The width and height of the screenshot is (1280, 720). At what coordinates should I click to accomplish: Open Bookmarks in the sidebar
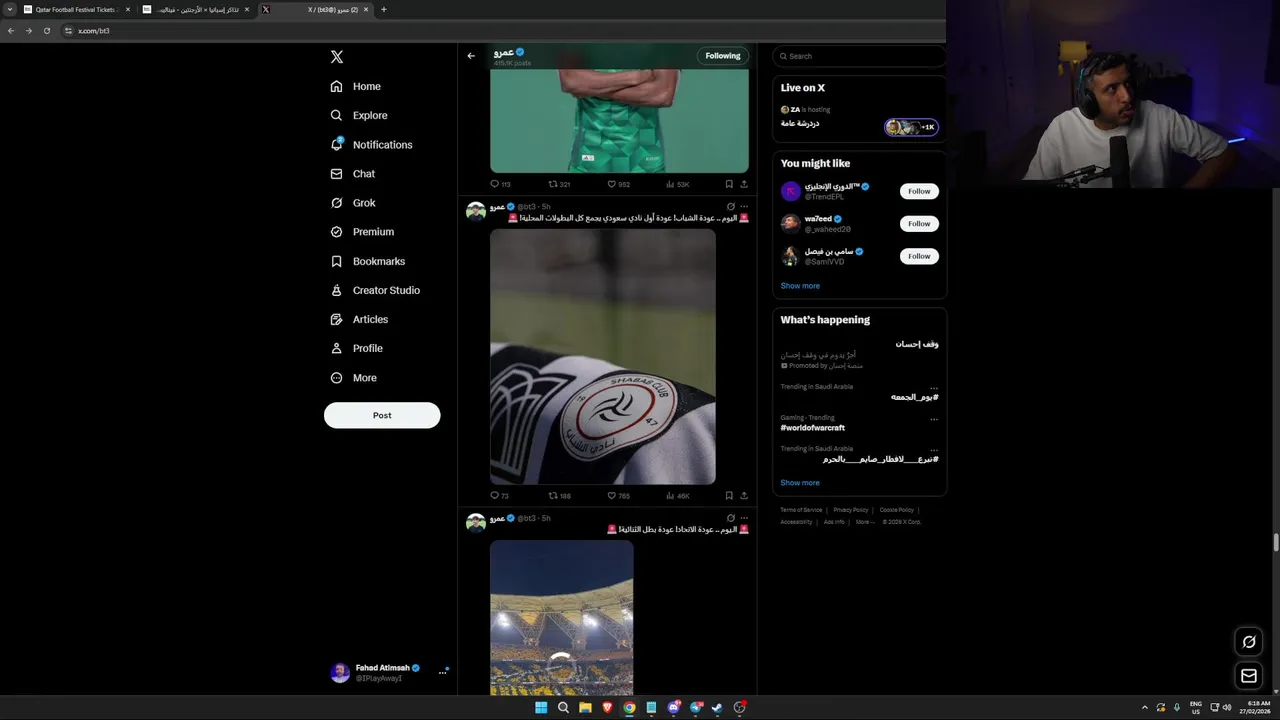pyautogui.click(x=367, y=261)
